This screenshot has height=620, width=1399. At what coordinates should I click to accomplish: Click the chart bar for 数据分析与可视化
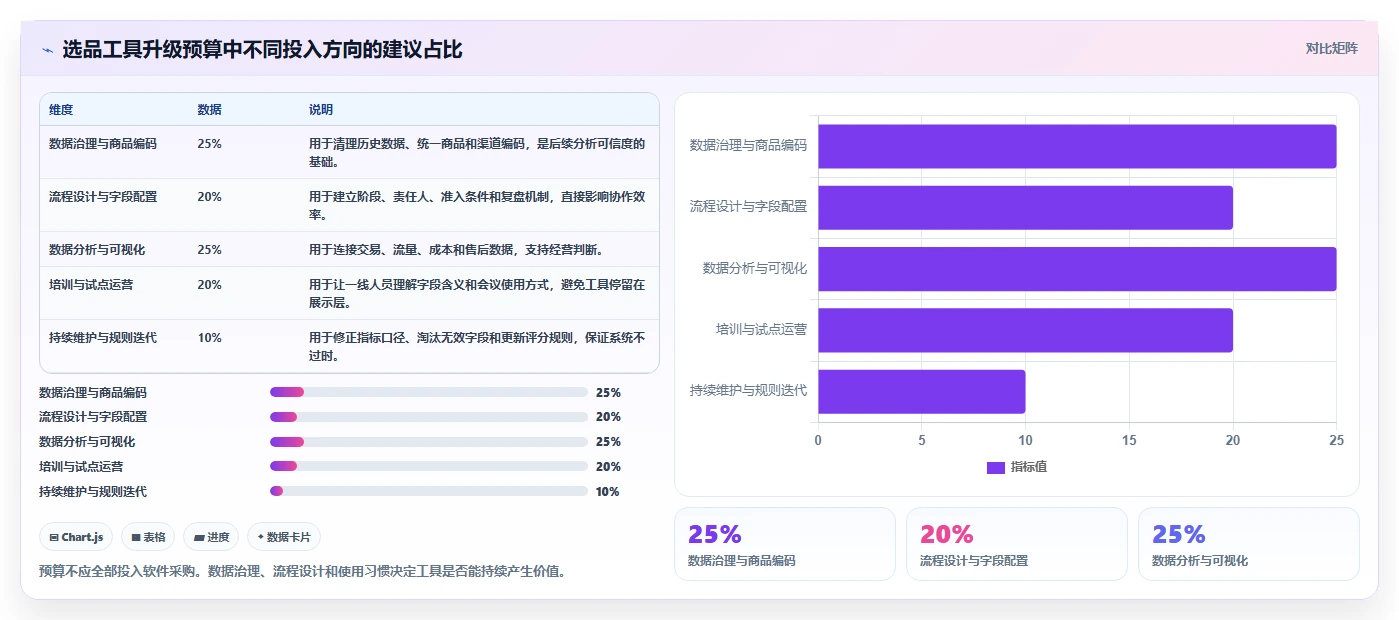(1077, 269)
